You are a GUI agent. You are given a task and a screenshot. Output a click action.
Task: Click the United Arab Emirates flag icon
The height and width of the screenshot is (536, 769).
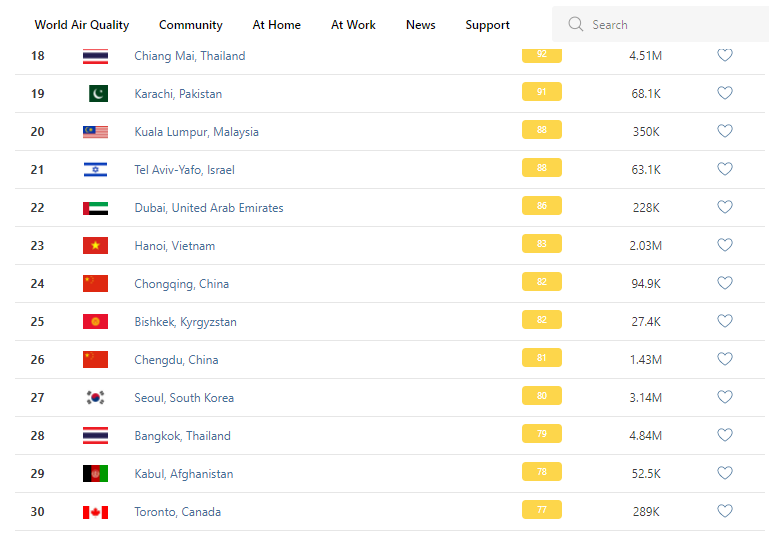point(95,208)
